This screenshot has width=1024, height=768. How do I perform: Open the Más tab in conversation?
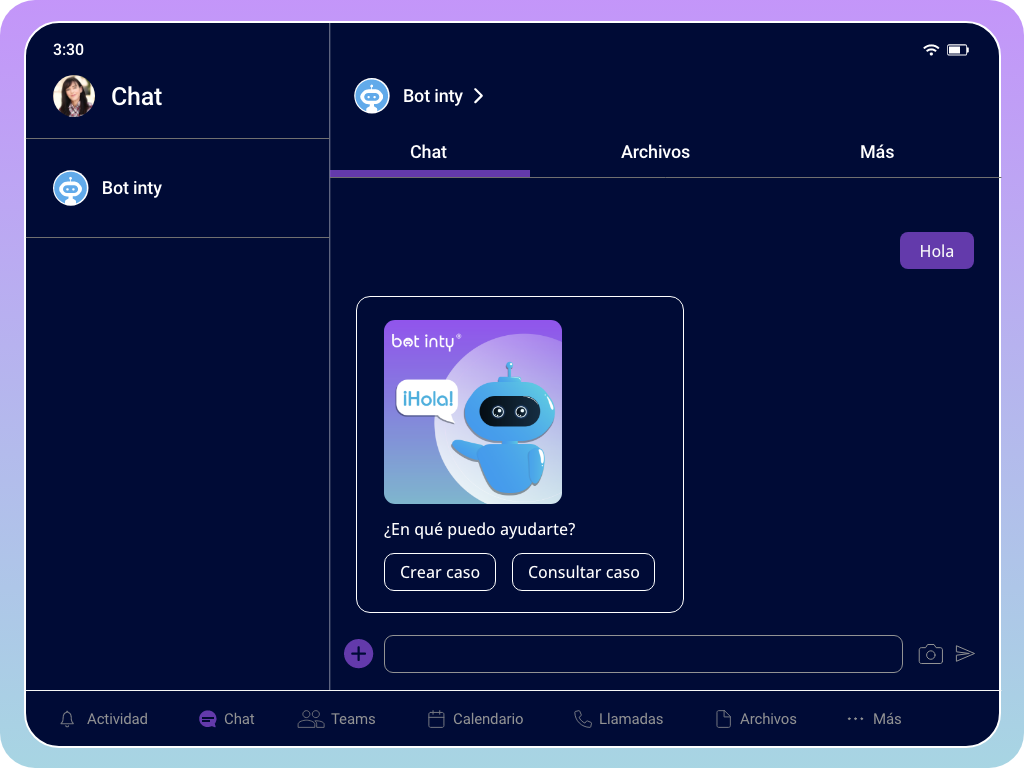pyautogui.click(x=877, y=152)
